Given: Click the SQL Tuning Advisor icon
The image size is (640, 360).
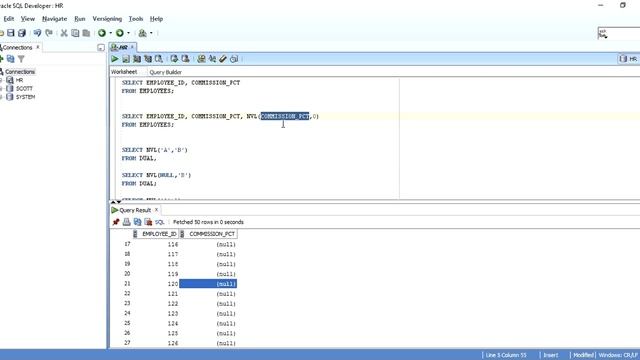Looking at the screenshot, I should click(159, 59).
